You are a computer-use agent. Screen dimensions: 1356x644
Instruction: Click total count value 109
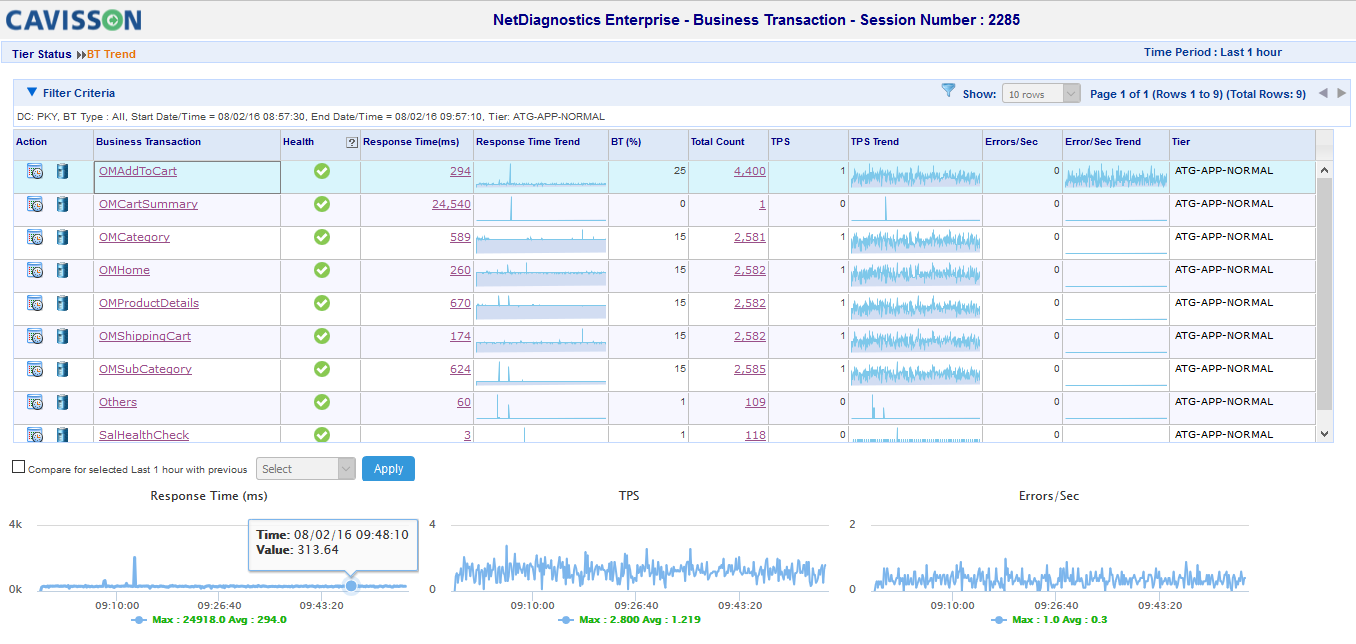pos(755,402)
